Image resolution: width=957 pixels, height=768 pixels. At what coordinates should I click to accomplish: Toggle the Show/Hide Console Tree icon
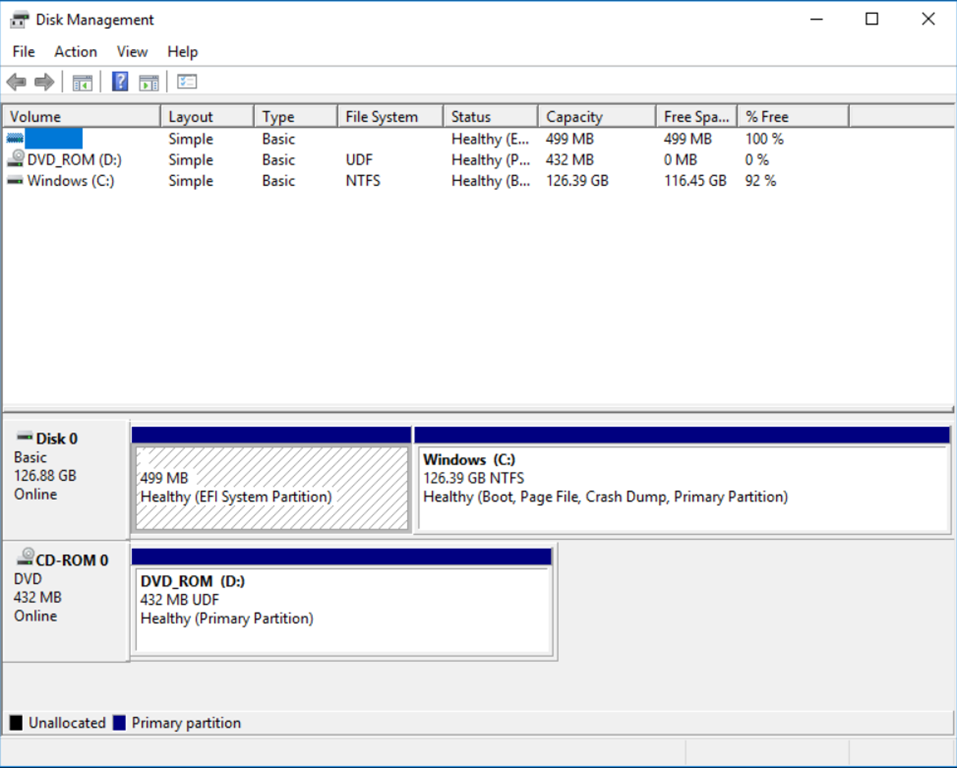tap(82, 82)
